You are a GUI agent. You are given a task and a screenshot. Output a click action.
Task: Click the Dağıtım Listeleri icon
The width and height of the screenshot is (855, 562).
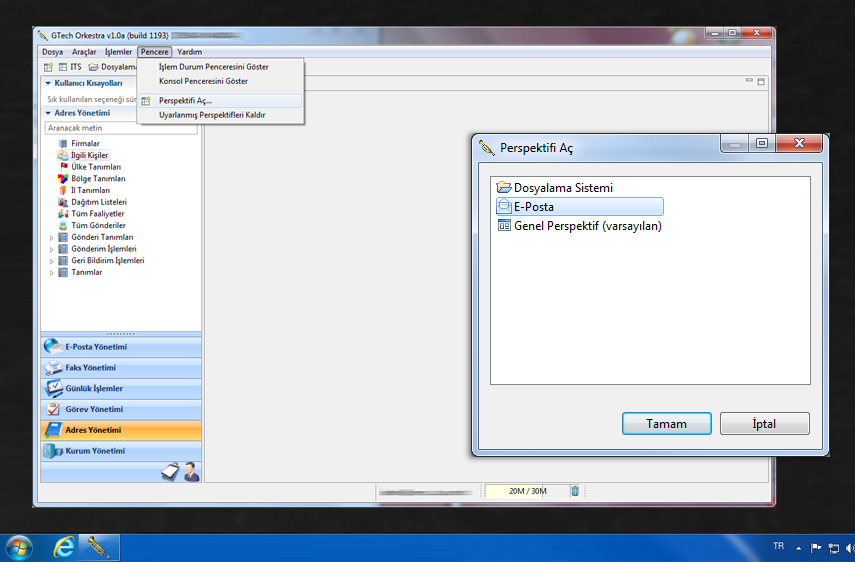[x=63, y=202]
